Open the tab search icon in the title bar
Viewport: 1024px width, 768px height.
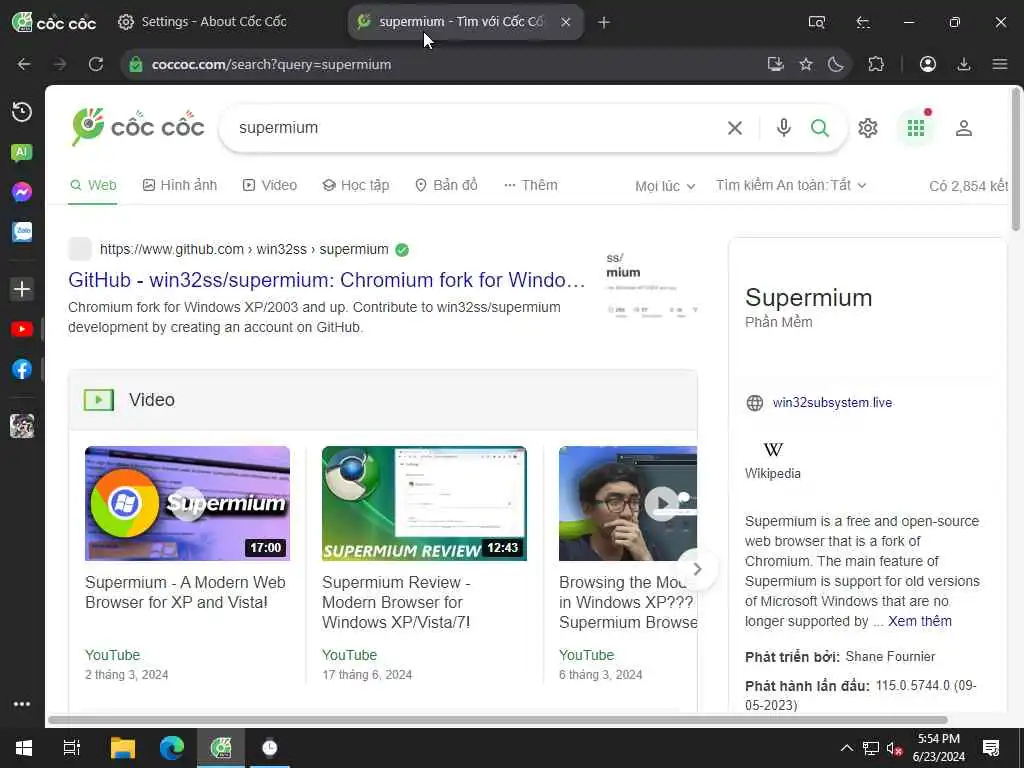point(816,22)
